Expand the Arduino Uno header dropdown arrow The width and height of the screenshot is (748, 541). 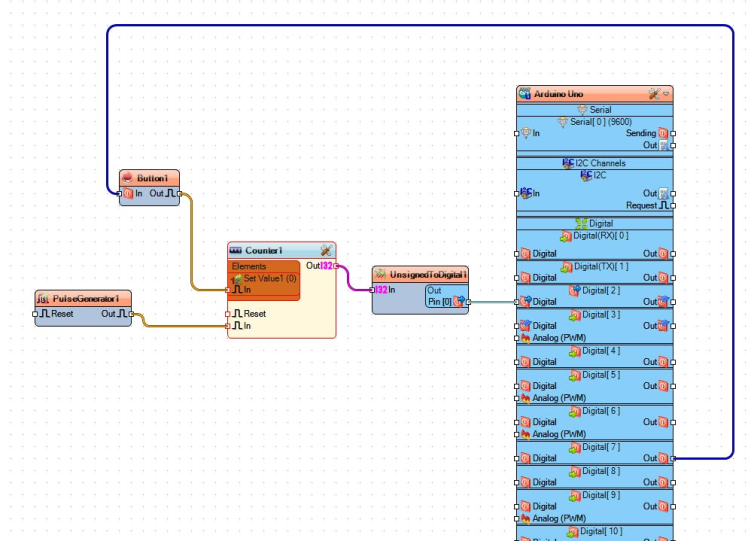point(667,93)
